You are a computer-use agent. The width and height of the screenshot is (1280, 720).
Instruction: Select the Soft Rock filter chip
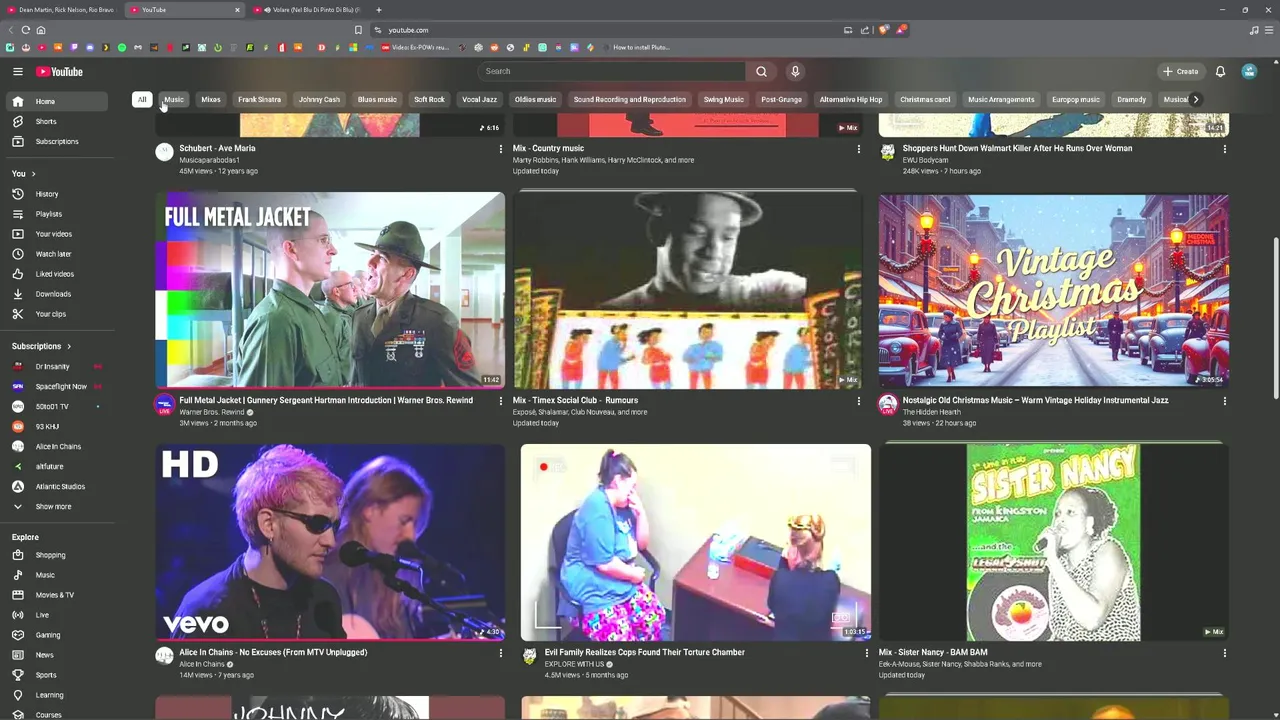(x=429, y=99)
